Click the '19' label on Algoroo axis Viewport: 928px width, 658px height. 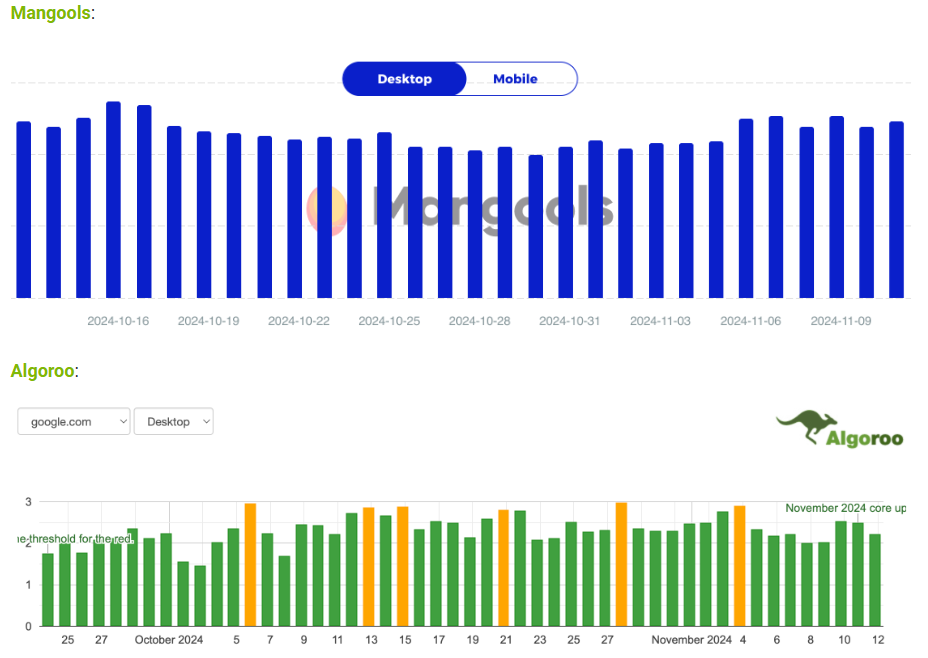tap(472, 640)
